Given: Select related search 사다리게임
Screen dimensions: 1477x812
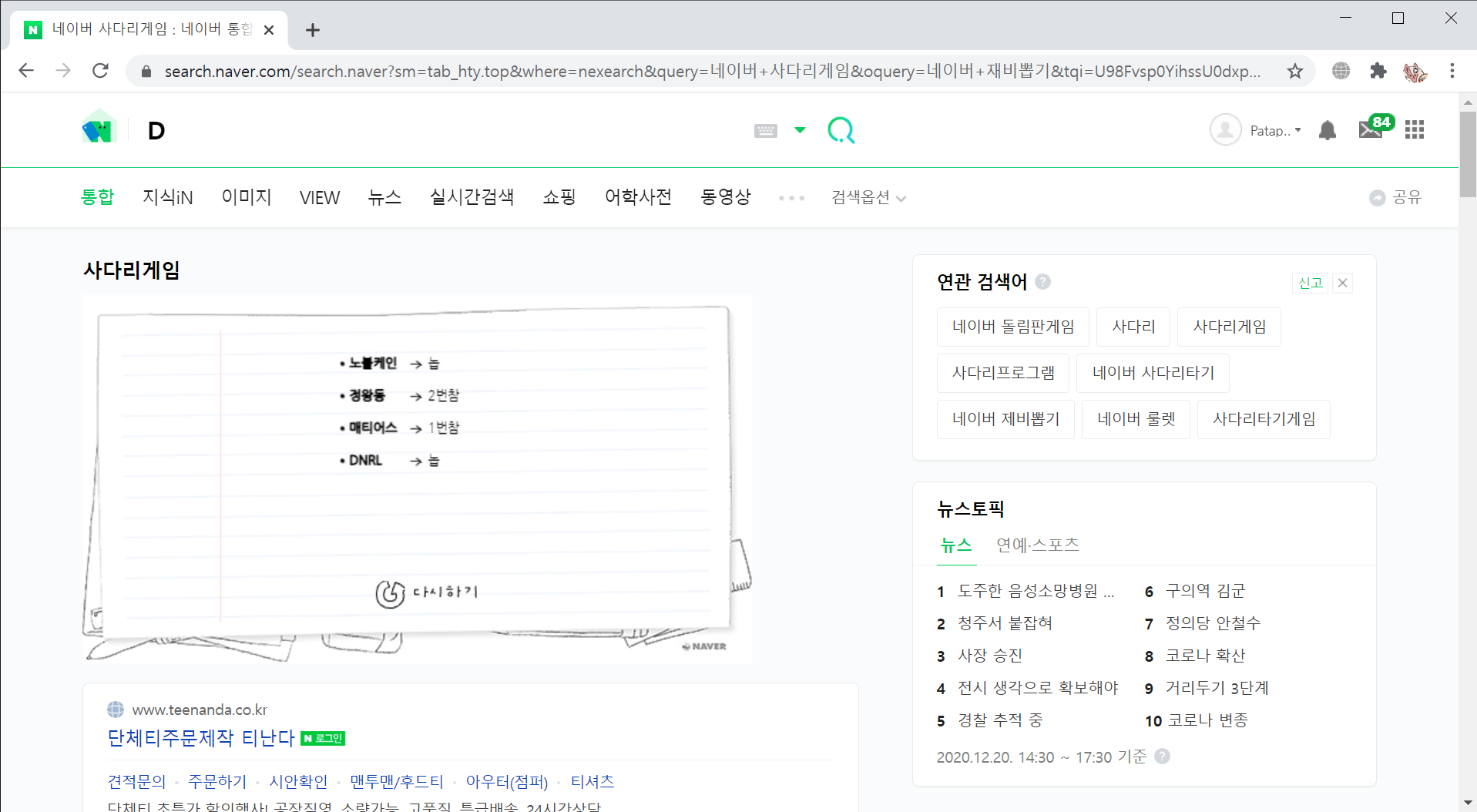Looking at the screenshot, I should pyautogui.click(x=1230, y=327).
